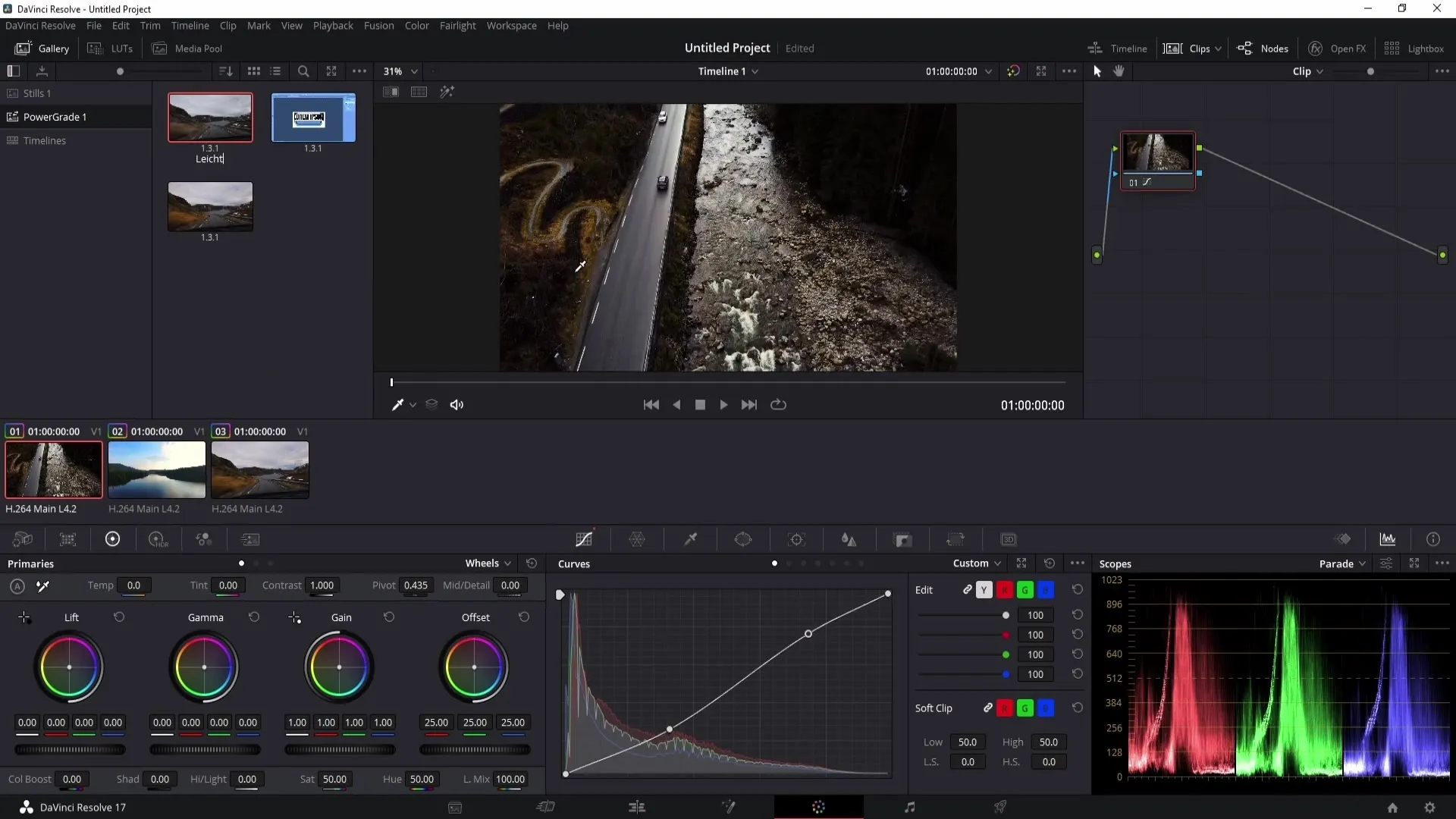Toggle loop playback
The width and height of the screenshot is (1456, 819).
tap(778, 405)
